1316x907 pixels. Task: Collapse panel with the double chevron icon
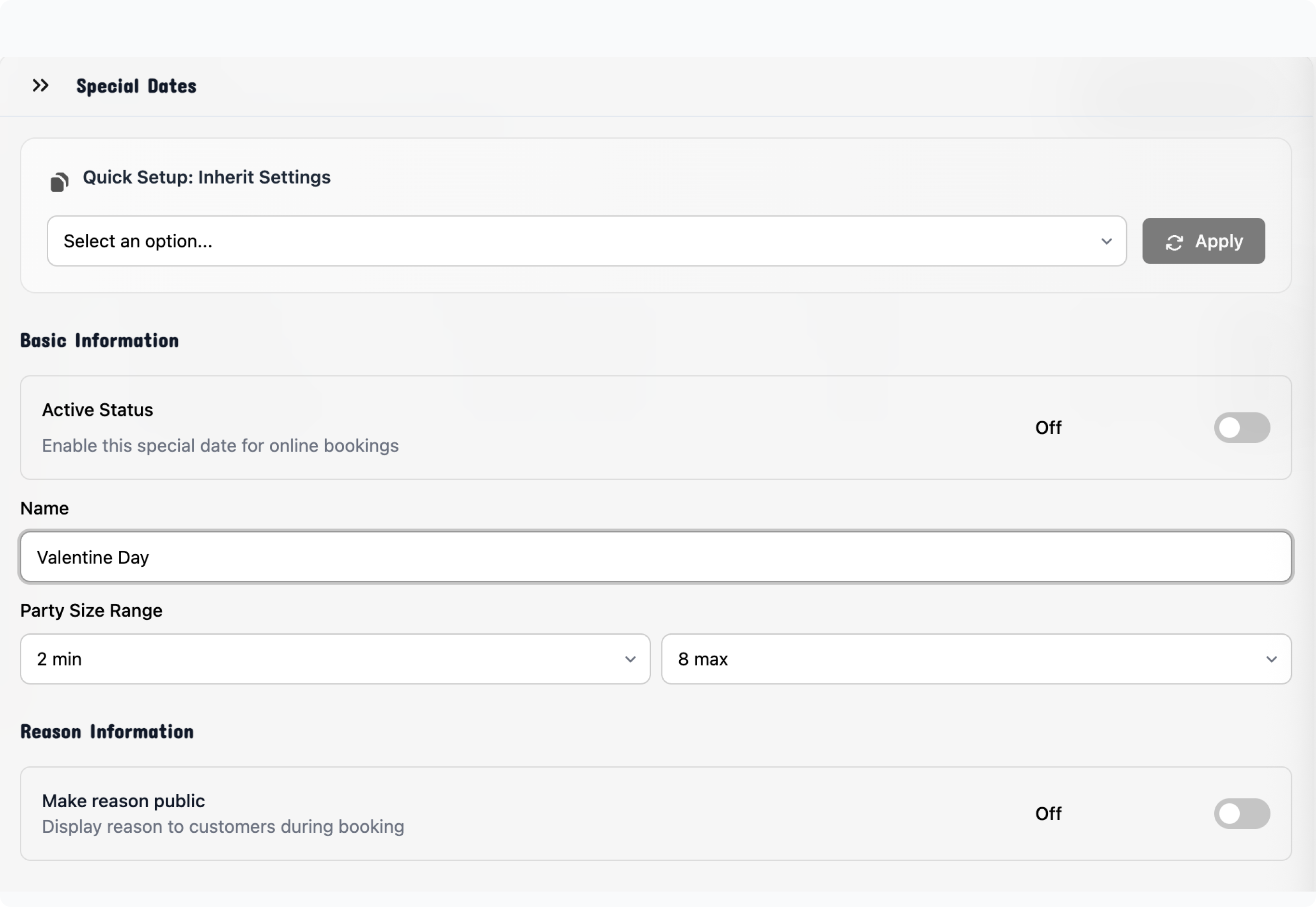click(40, 86)
